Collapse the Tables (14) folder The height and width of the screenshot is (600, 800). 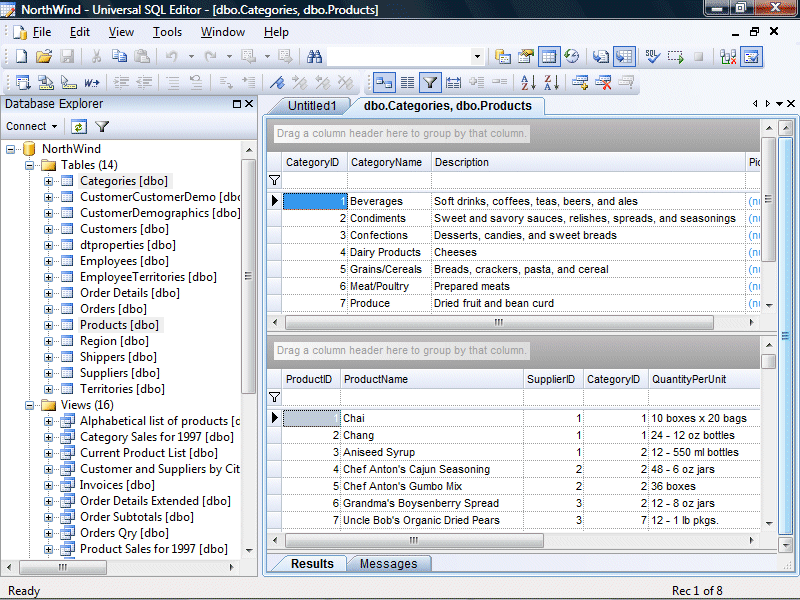[x=30, y=165]
